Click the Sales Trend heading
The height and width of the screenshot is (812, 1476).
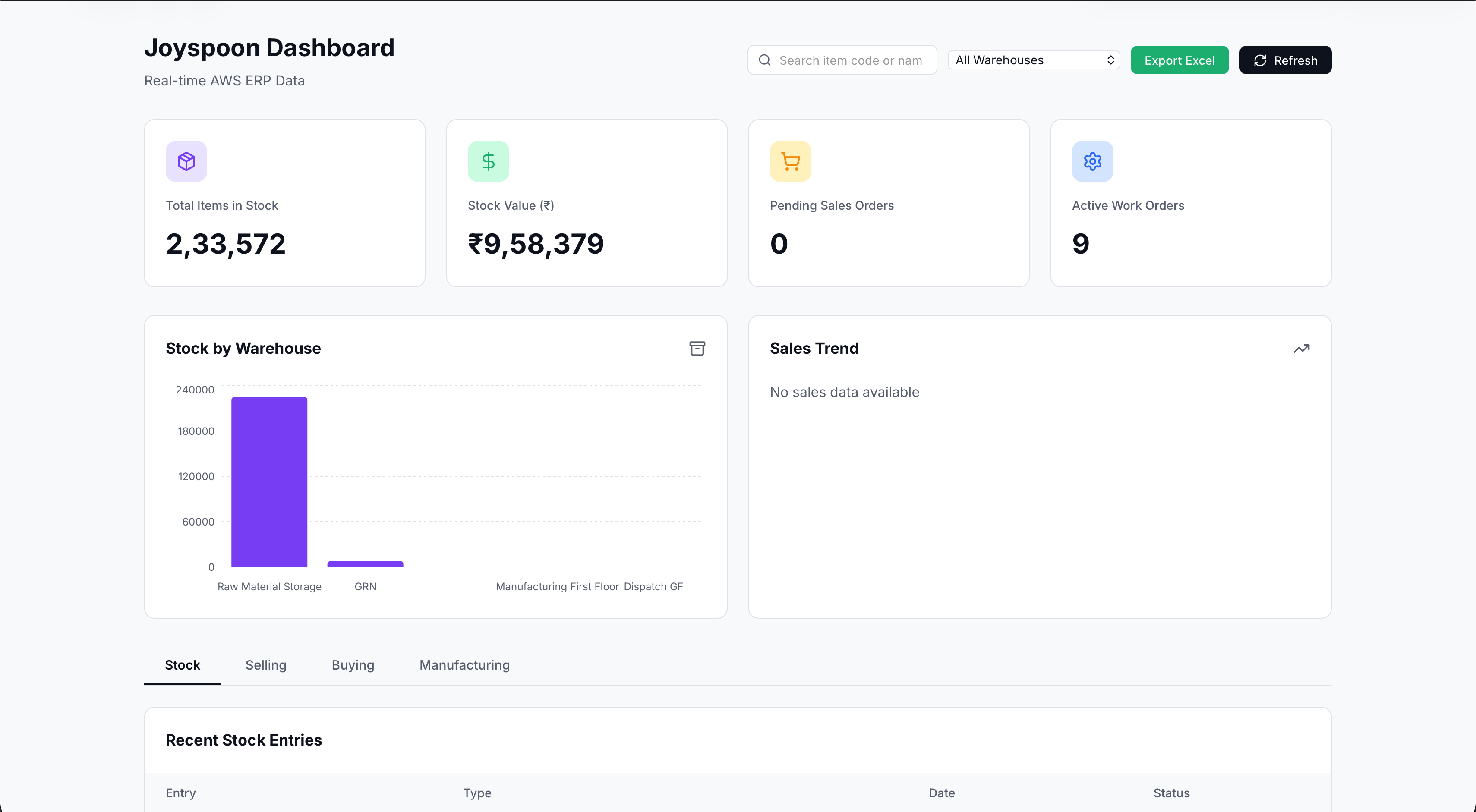(814, 348)
